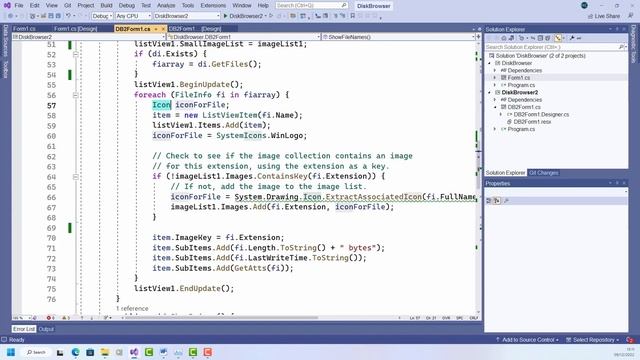Collapse the foreach block at line 56

76,95
